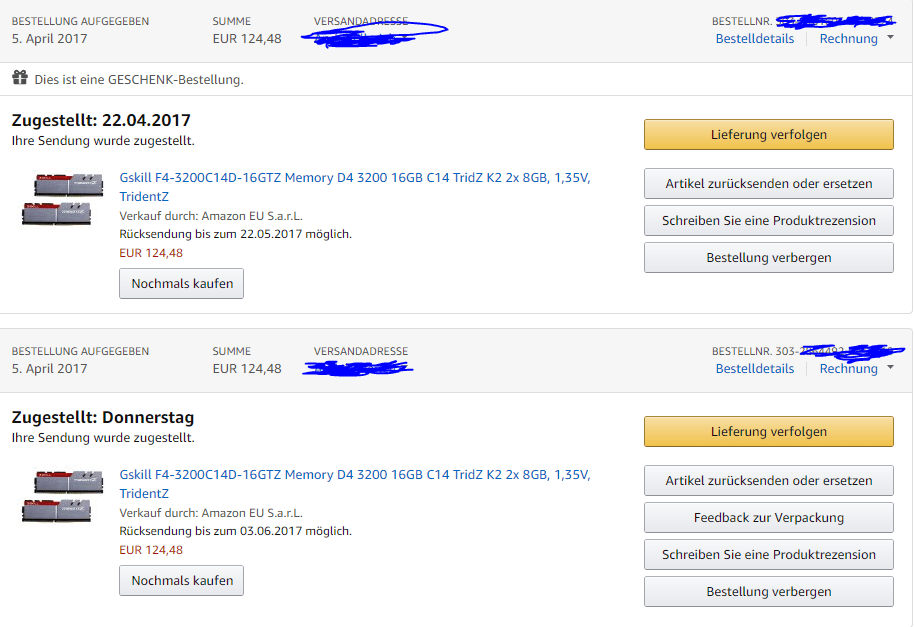This screenshot has width=914, height=627.
Task: Click the gift box icon
Action: pos(20,78)
